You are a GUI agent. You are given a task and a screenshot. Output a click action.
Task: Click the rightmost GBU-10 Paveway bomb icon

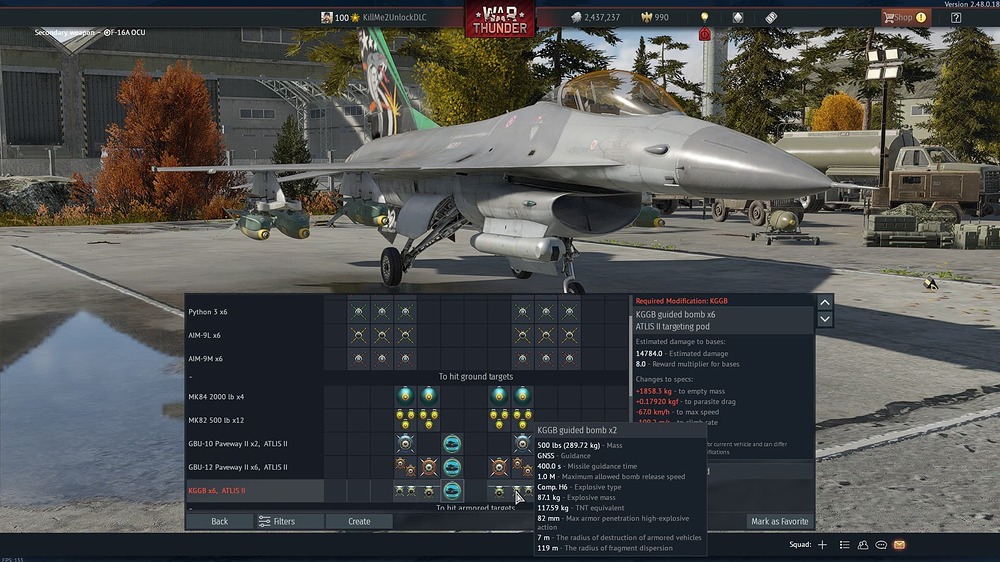click(x=522, y=443)
